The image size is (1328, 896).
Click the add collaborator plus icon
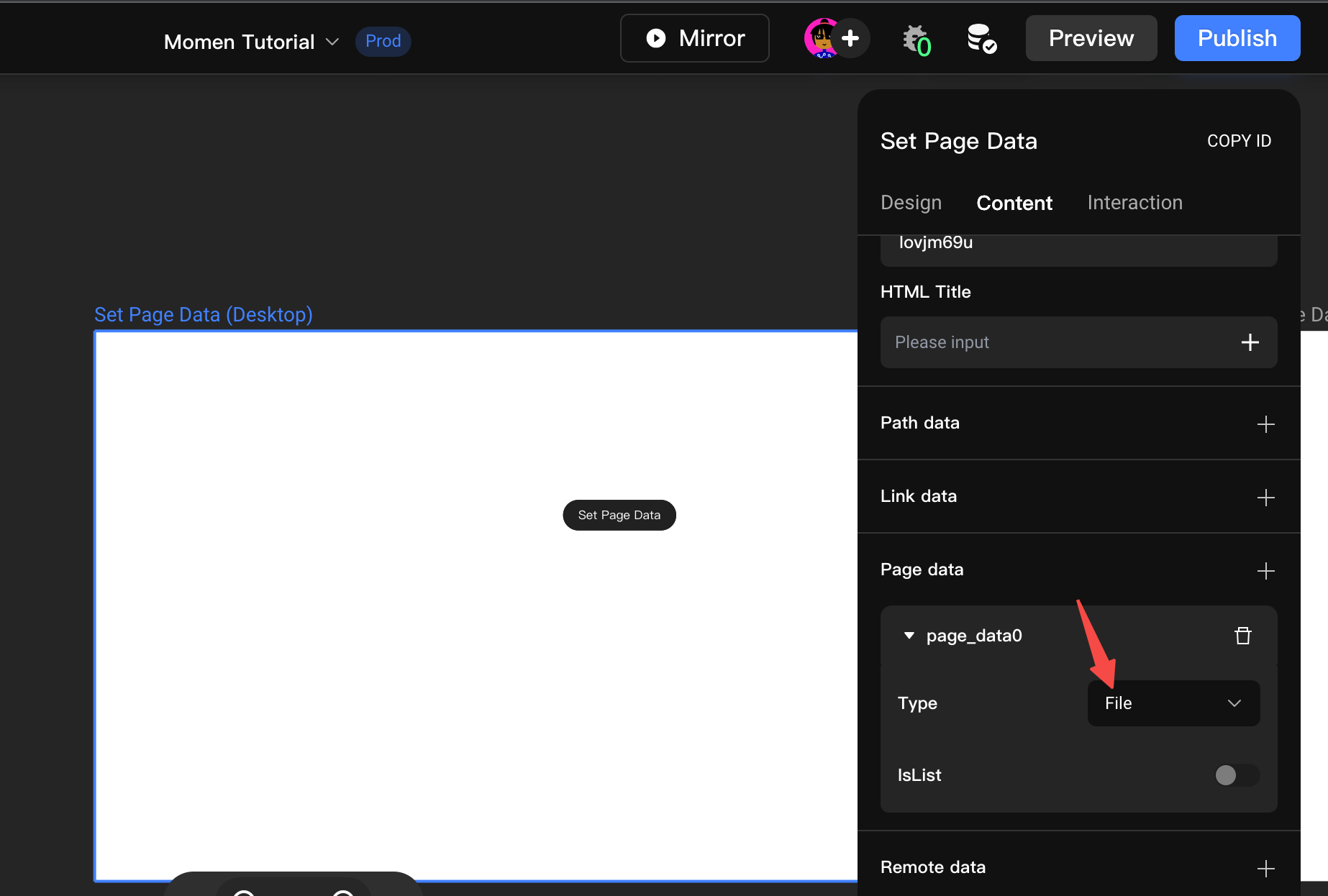pos(852,37)
